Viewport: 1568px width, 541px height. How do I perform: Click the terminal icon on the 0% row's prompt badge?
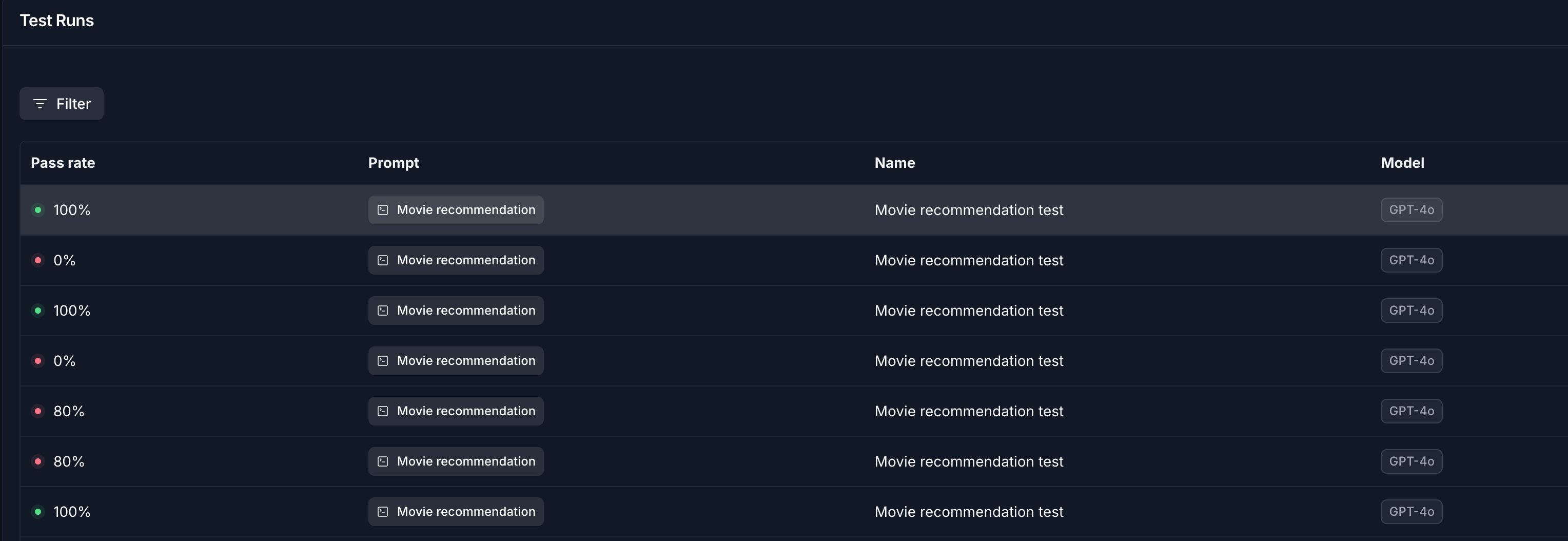click(x=382, y=260)
